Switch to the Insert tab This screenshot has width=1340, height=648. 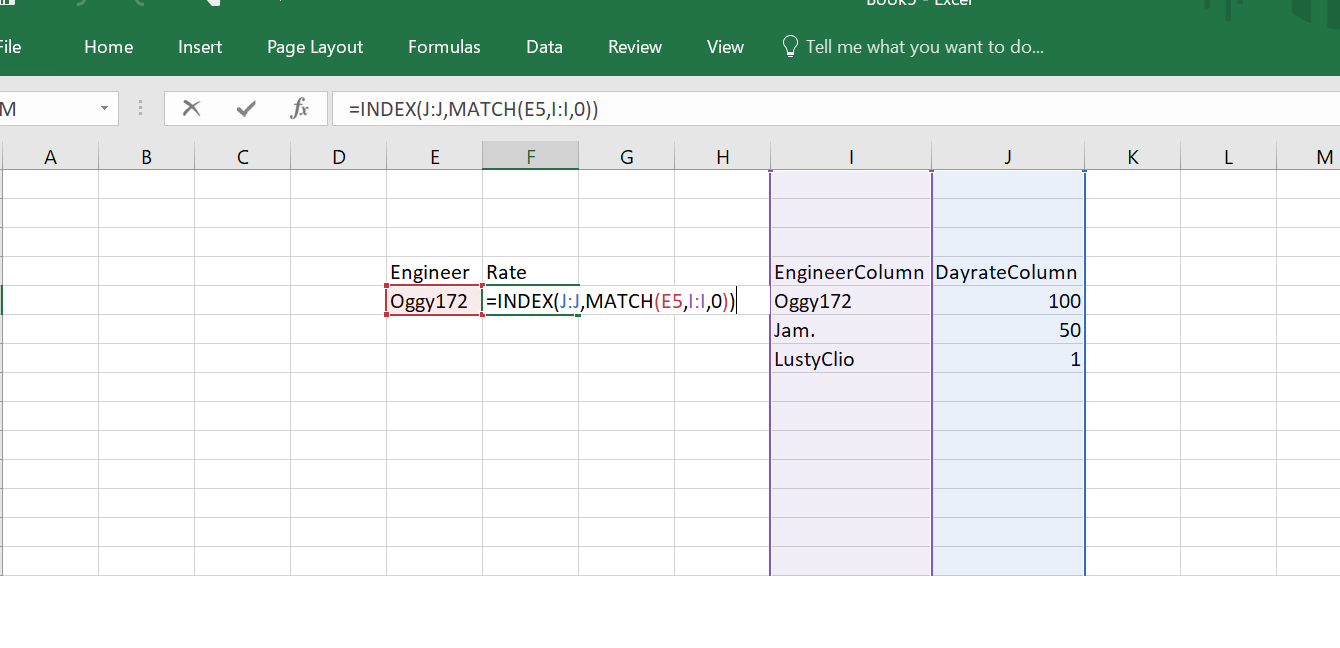point(200,47)
